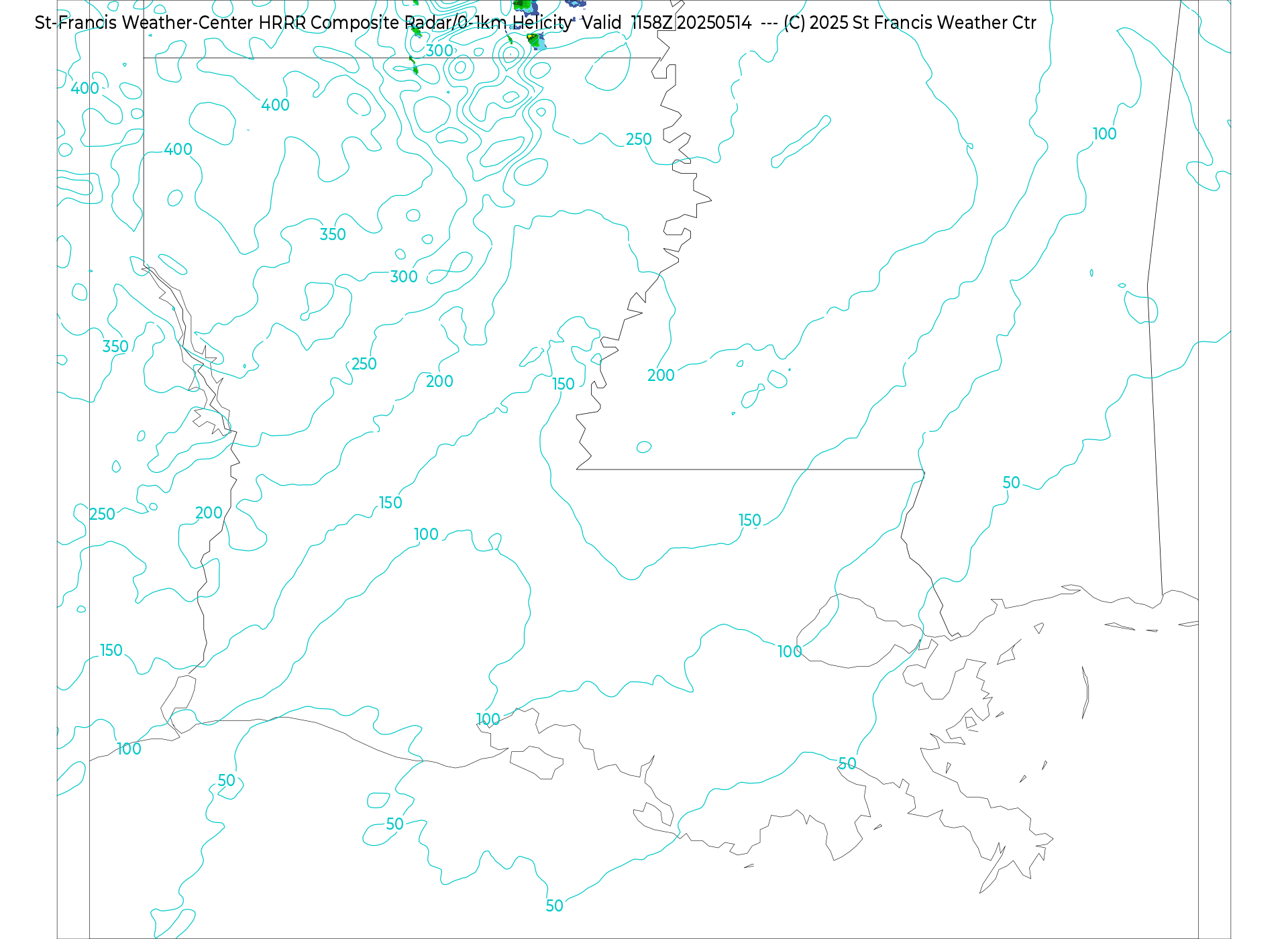Click the green radar echo beside the 300 label

coord(416,31)
